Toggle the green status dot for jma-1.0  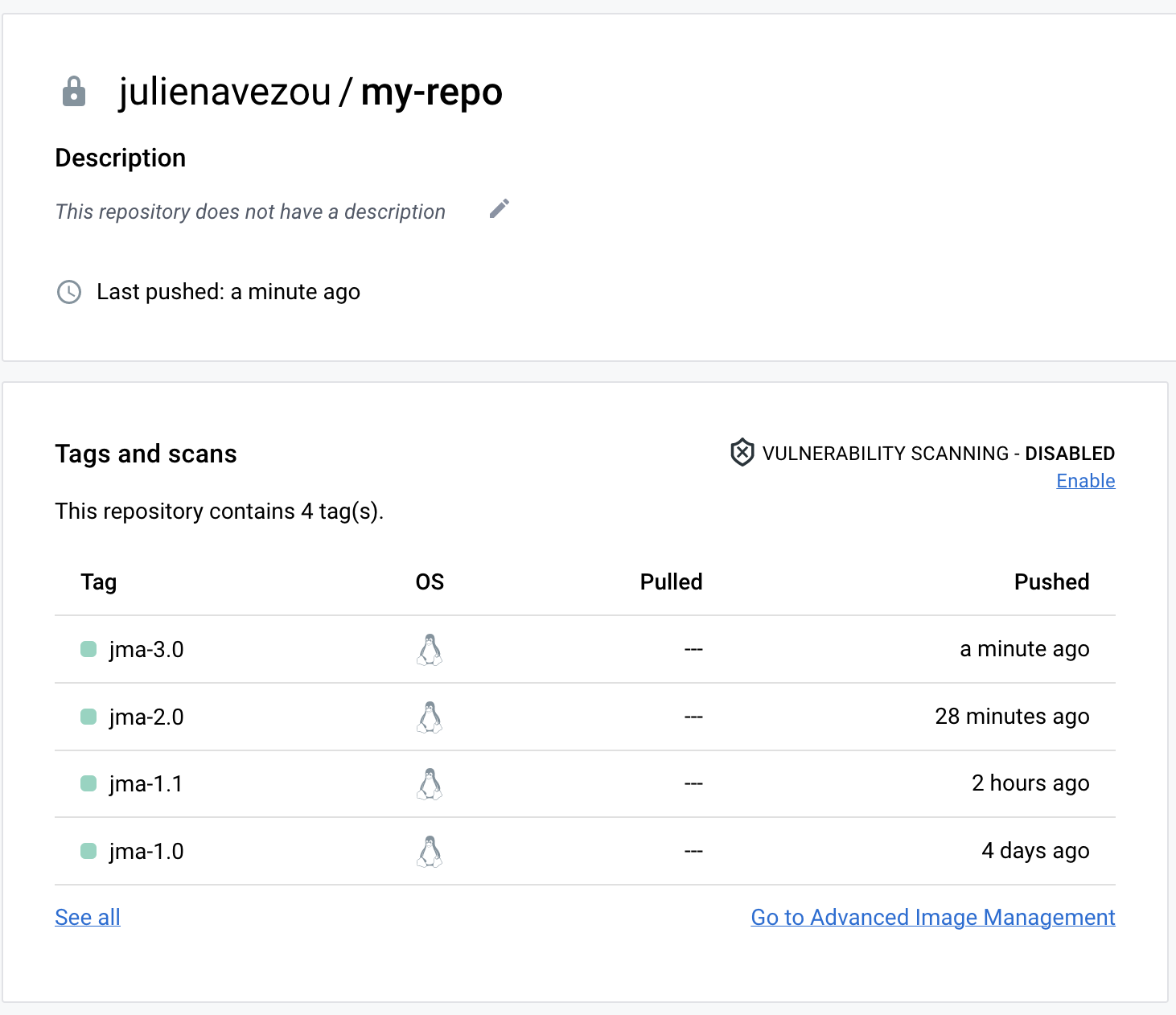88,851
